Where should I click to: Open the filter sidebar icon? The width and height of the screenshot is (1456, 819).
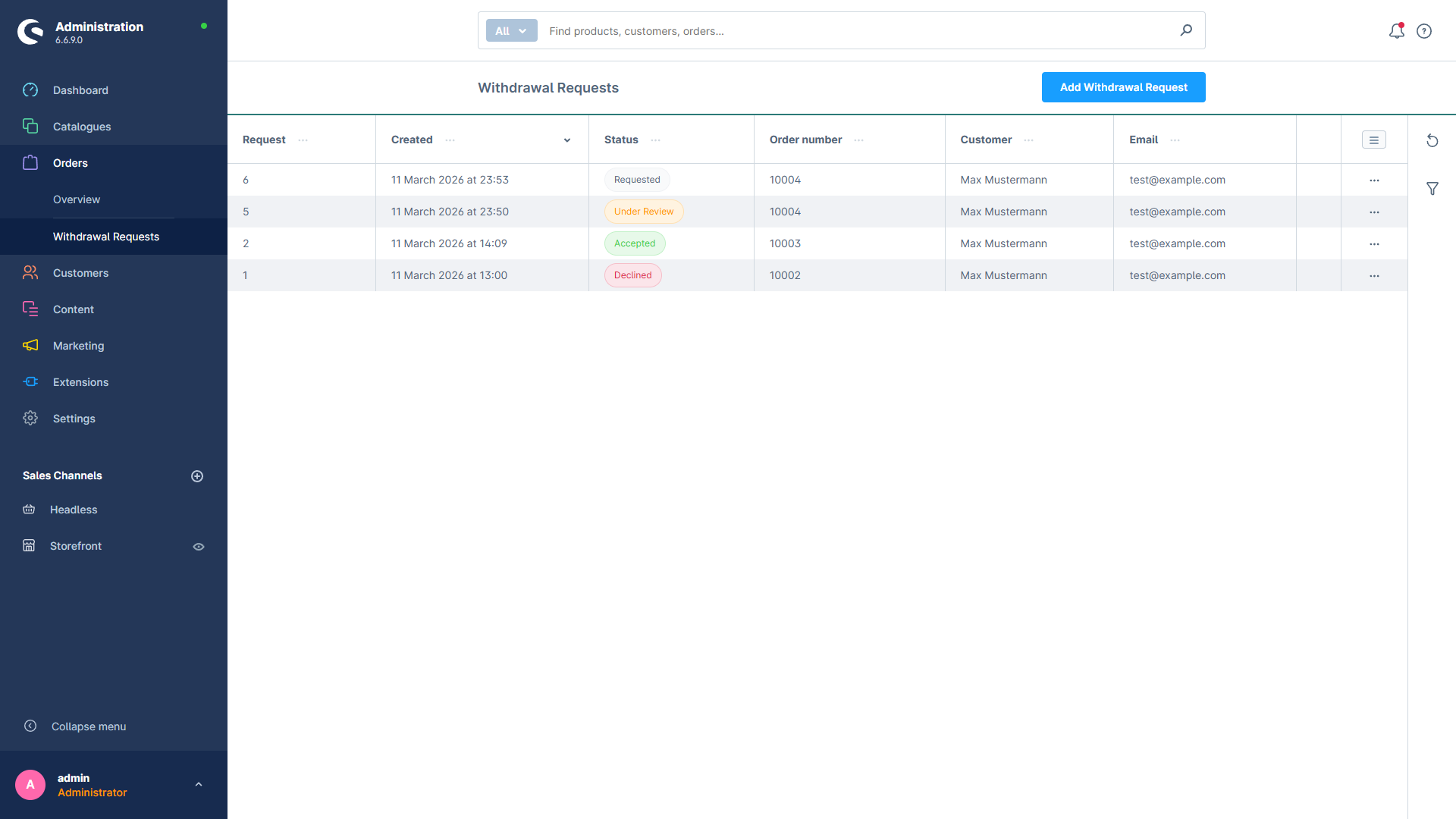(1432, 189)
